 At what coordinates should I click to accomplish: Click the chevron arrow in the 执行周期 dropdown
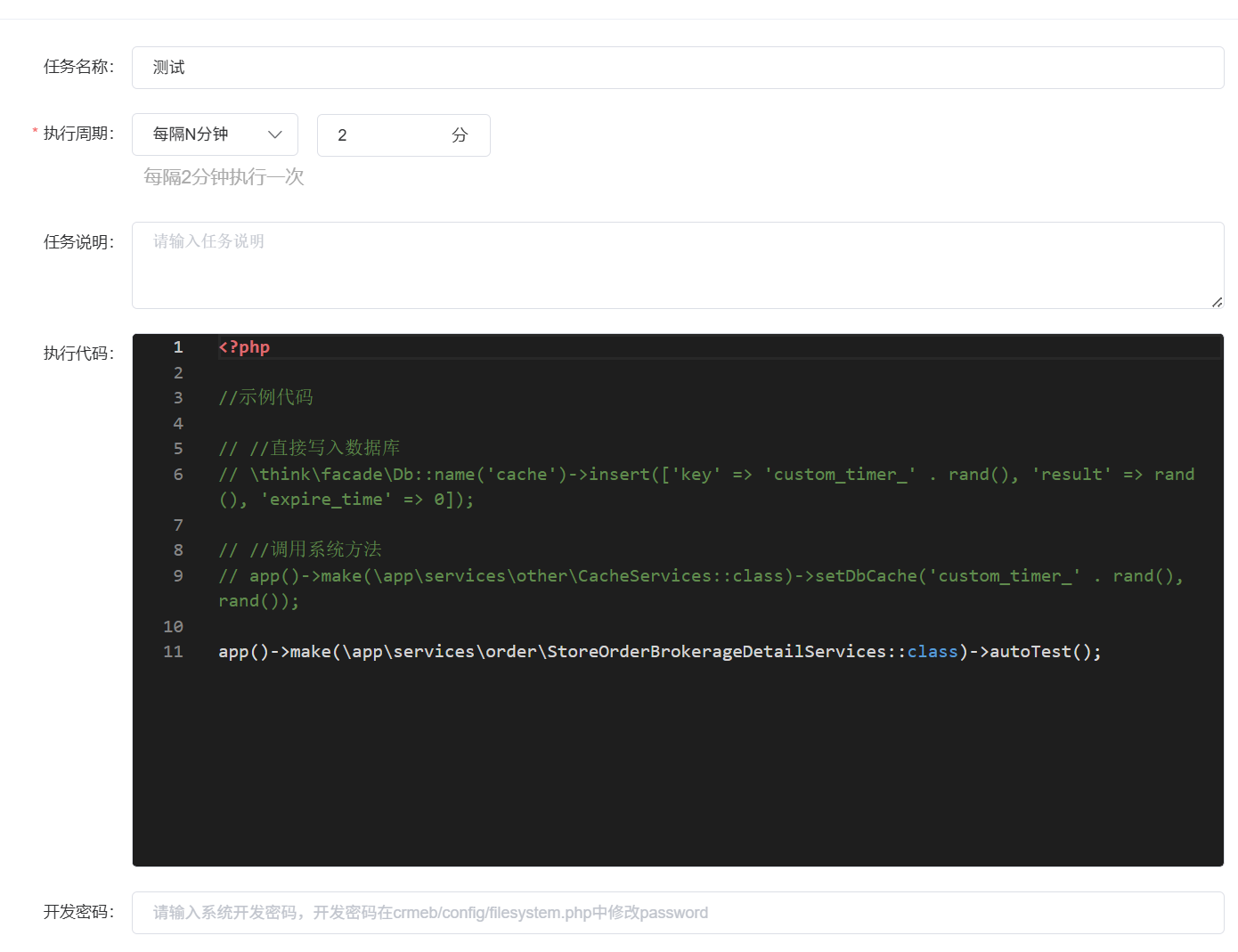(x=275, y=134)
